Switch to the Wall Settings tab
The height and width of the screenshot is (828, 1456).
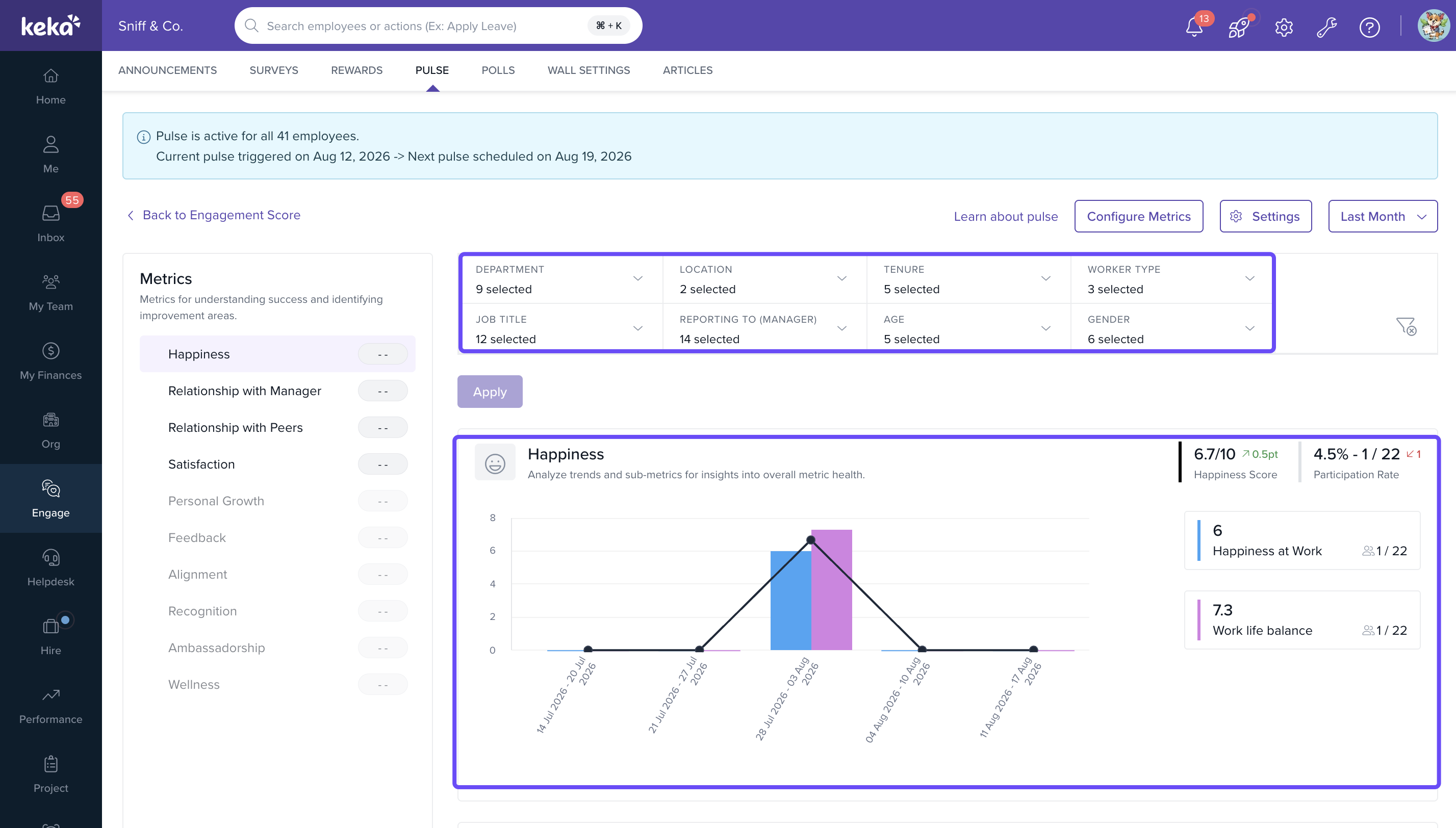589,70
